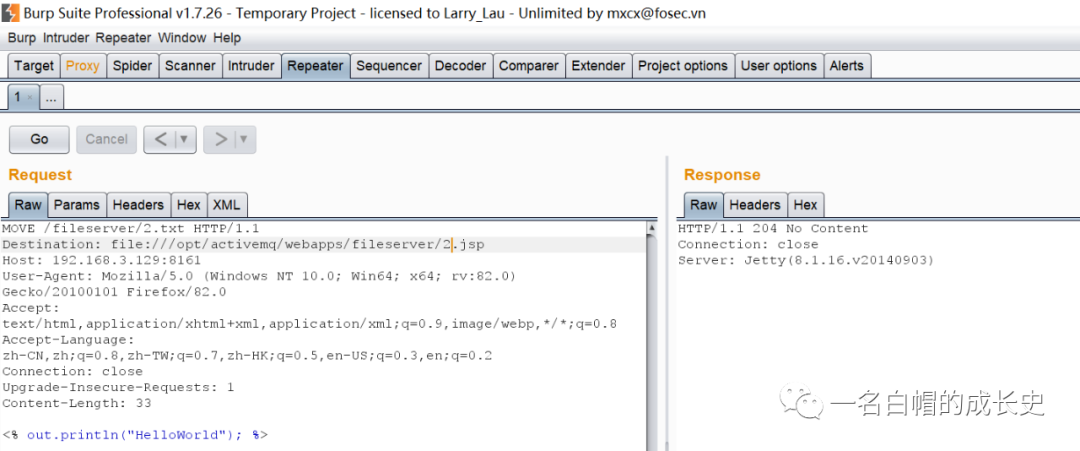This screenshot has width=1080, height=451.
Task: Click the Content-Length: 33 line
Action: click(76, 403)
